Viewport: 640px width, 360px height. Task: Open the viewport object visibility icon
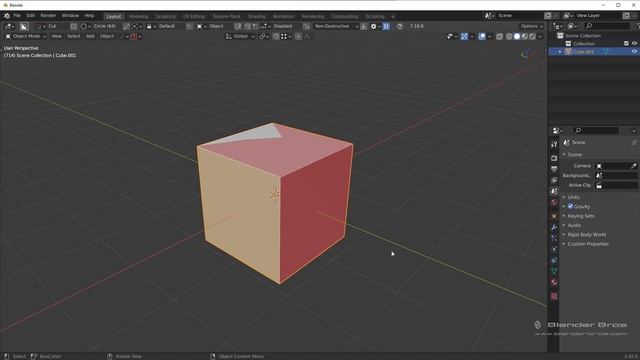point(450,36)
